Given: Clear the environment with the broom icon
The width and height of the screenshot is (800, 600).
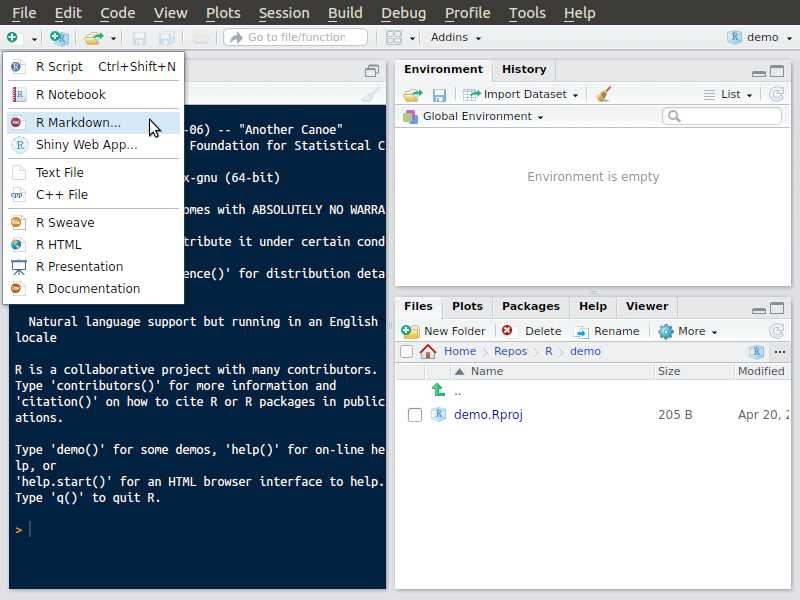Looking at the screenshot, I should pos(604,94).
